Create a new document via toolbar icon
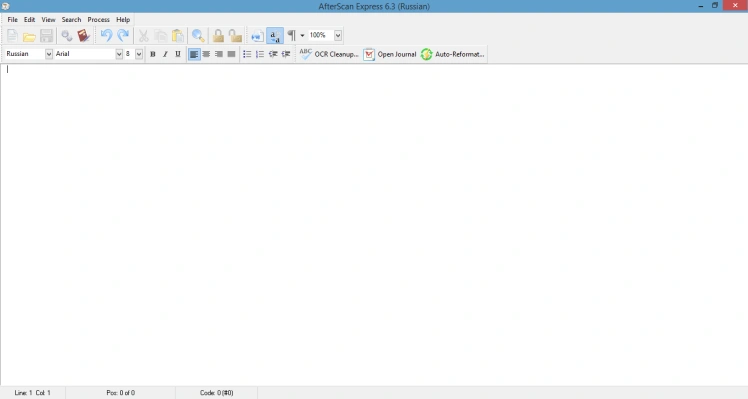Viewport: 748px width, 399px height. tap(12, 36)
